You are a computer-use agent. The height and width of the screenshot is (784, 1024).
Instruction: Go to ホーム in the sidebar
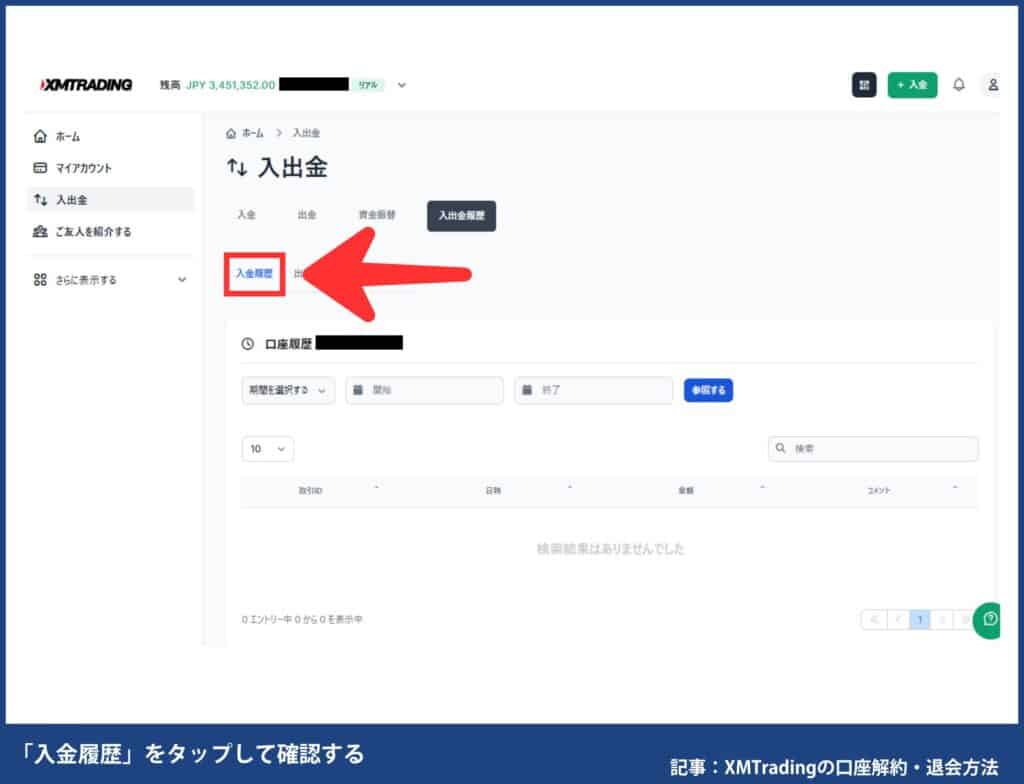(111, 137)
